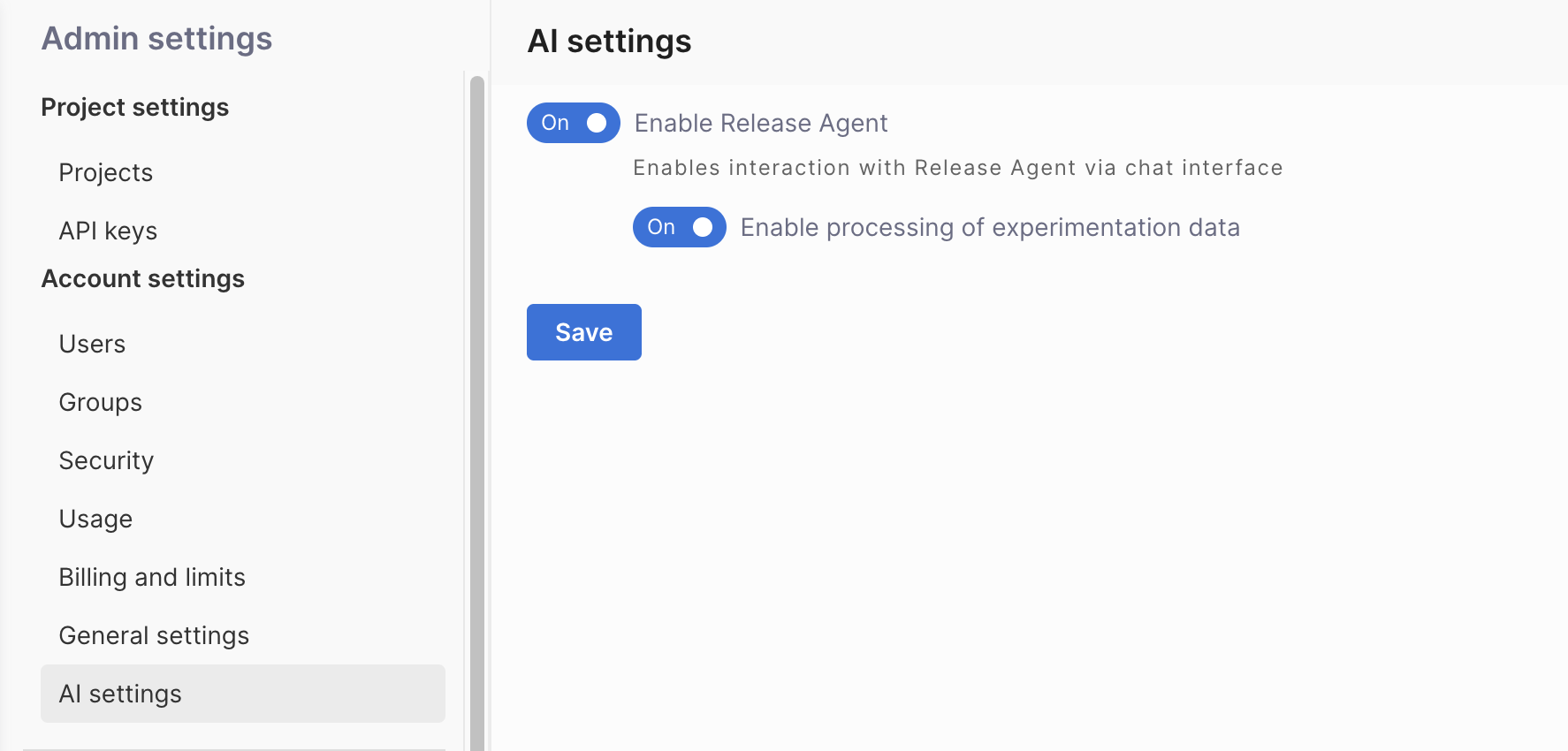1568x751 pixels.
Task: View the Usage page
Action: (x=95, y=519)
